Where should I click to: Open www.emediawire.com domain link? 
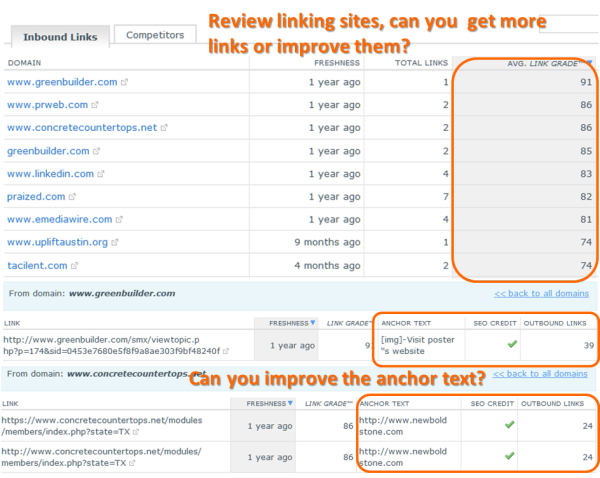point(59,219)
